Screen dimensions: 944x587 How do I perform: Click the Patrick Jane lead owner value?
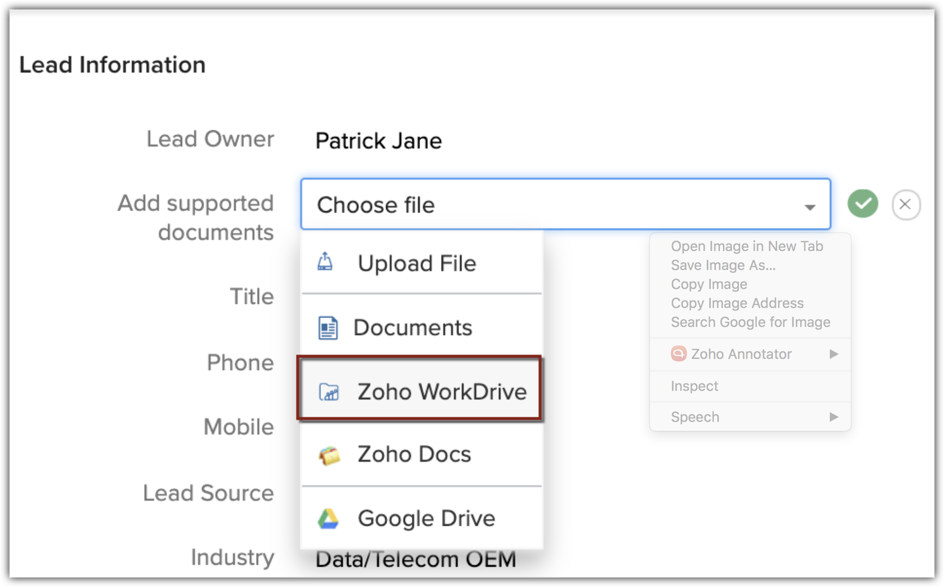(x=378, y=141)
